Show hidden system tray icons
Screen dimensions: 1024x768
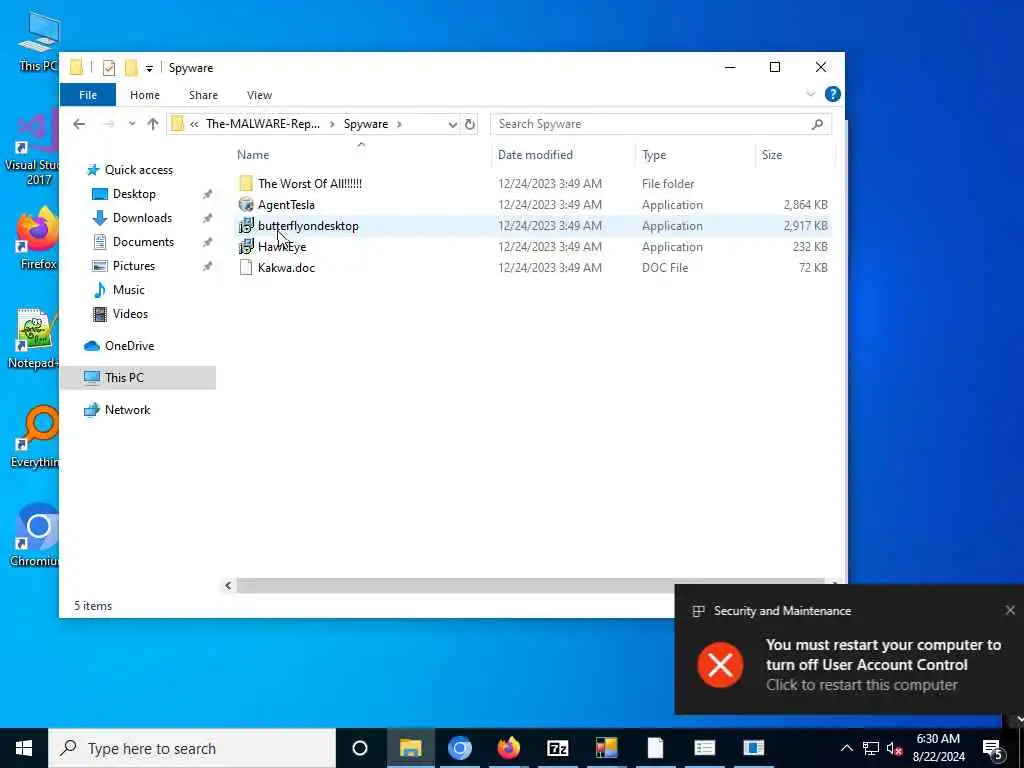coord(846,748)
